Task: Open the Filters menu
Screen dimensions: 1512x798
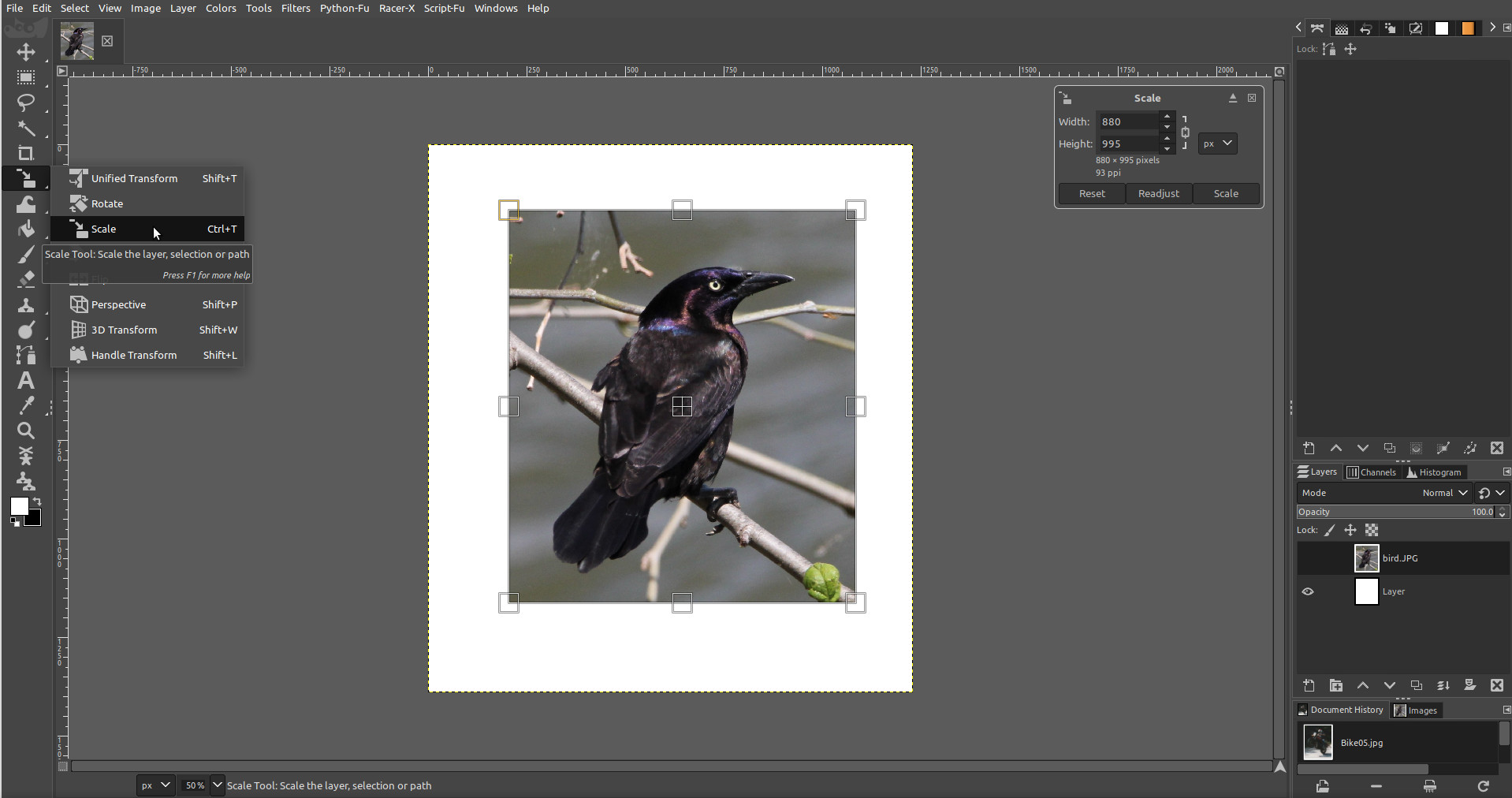Action: pyautogui.click(x=296, y=8)
